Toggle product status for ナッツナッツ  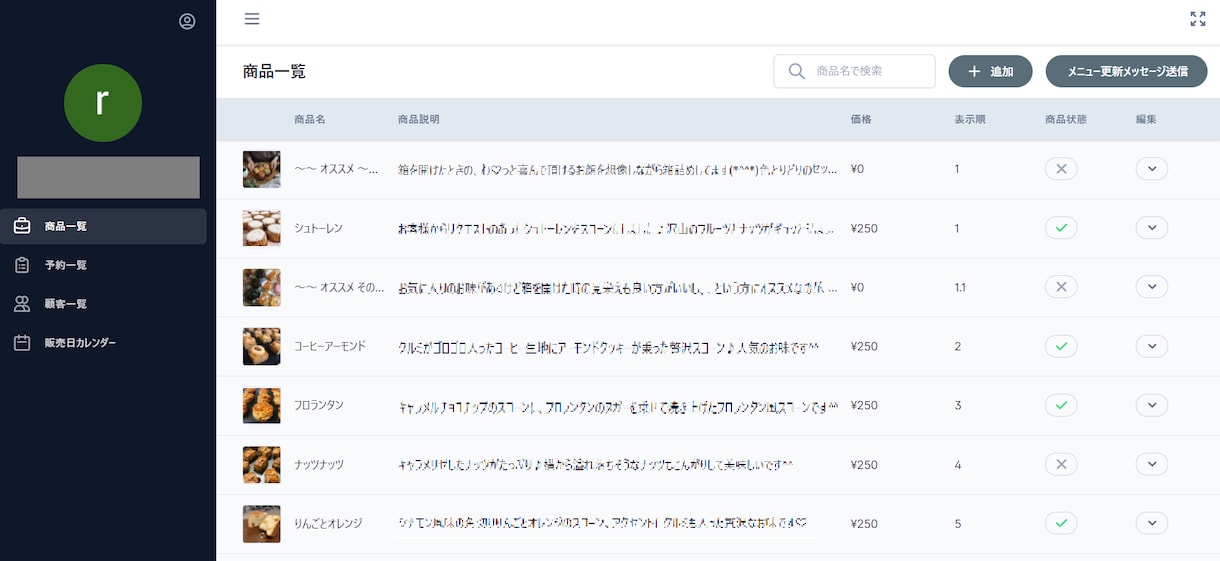(1061, 464)
